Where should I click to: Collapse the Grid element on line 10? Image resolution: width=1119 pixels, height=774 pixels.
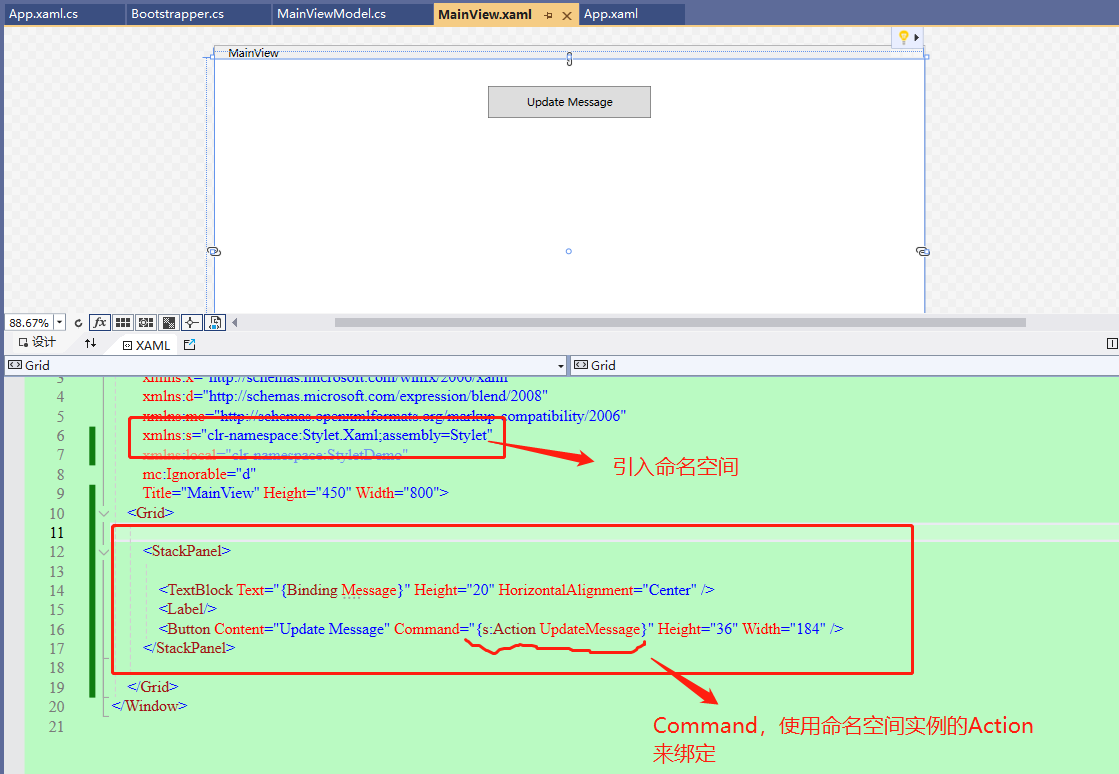104,514
